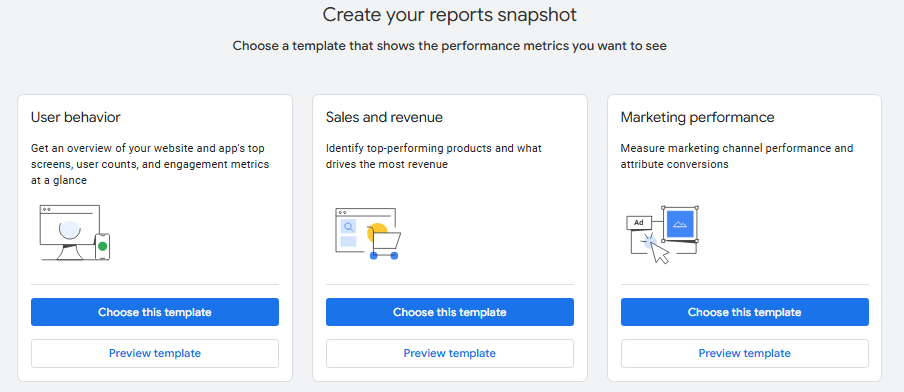The width and height of the screenshot is (904, 392).
Task: Preview the Sales and revenue template
Action: 450,353
